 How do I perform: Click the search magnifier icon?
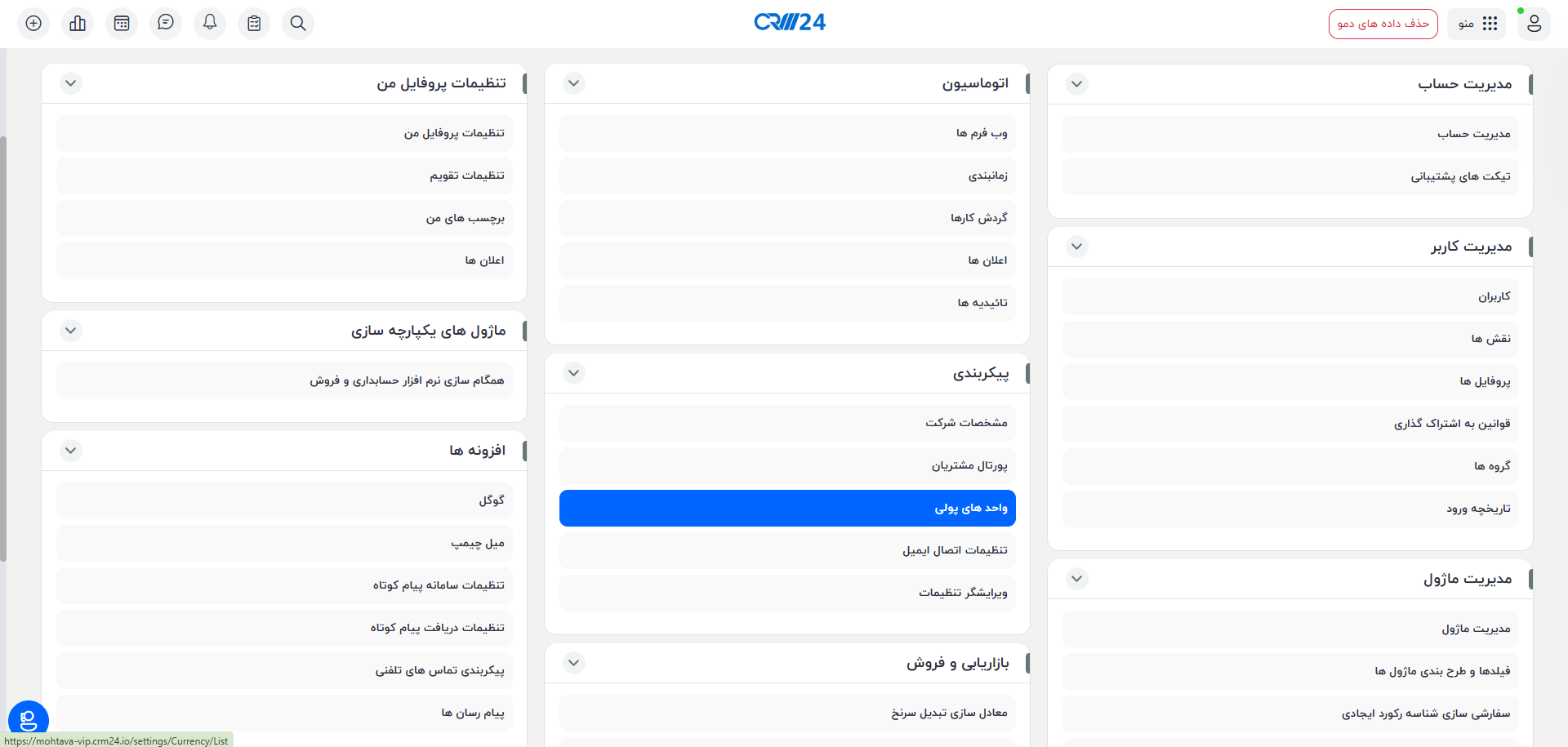[x=297, y=23]
